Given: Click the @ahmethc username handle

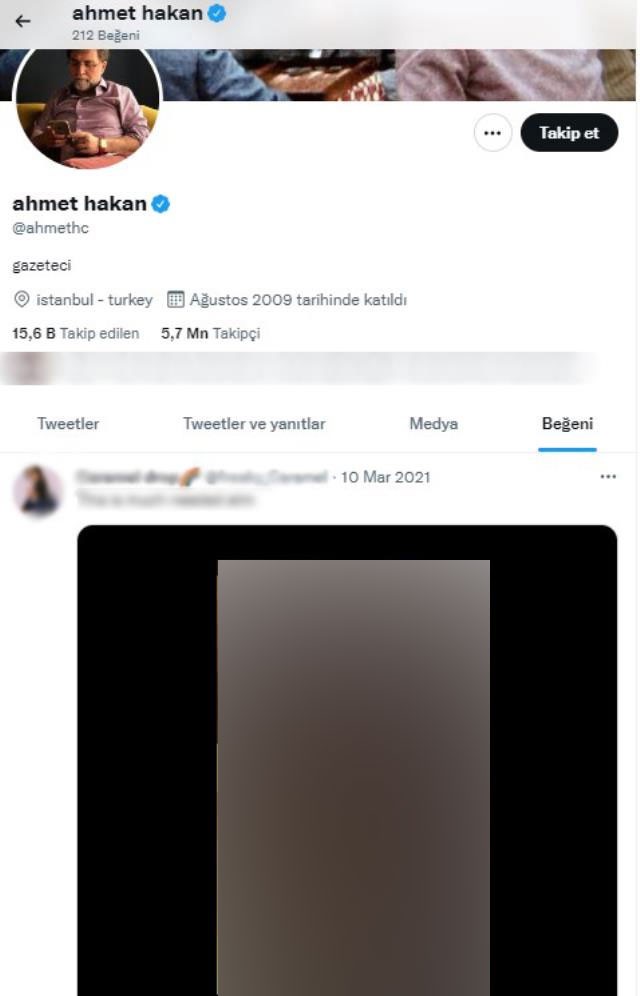Looking at the screenshot, I should click(51, 228).
